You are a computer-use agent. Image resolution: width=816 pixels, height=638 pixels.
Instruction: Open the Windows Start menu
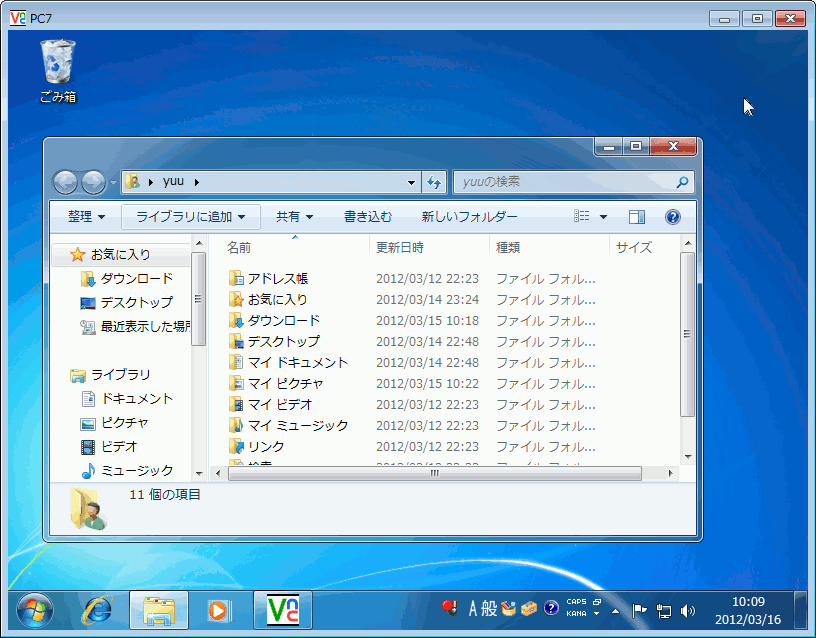[36, 612]
